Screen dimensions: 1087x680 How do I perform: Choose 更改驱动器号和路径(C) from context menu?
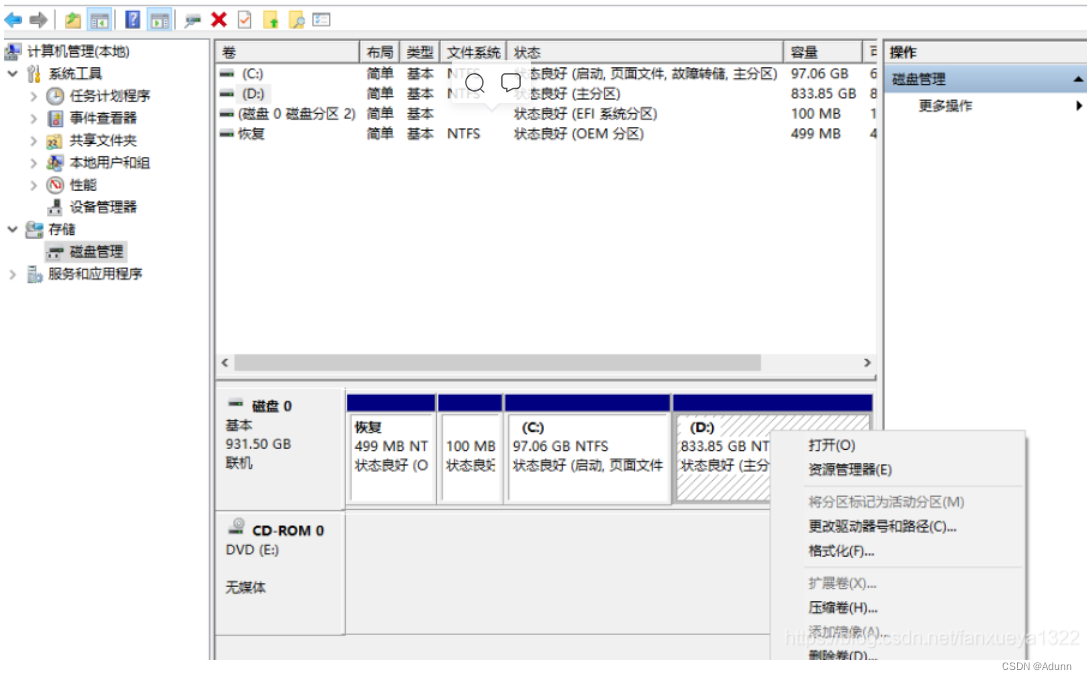click(x=882, y=526)
